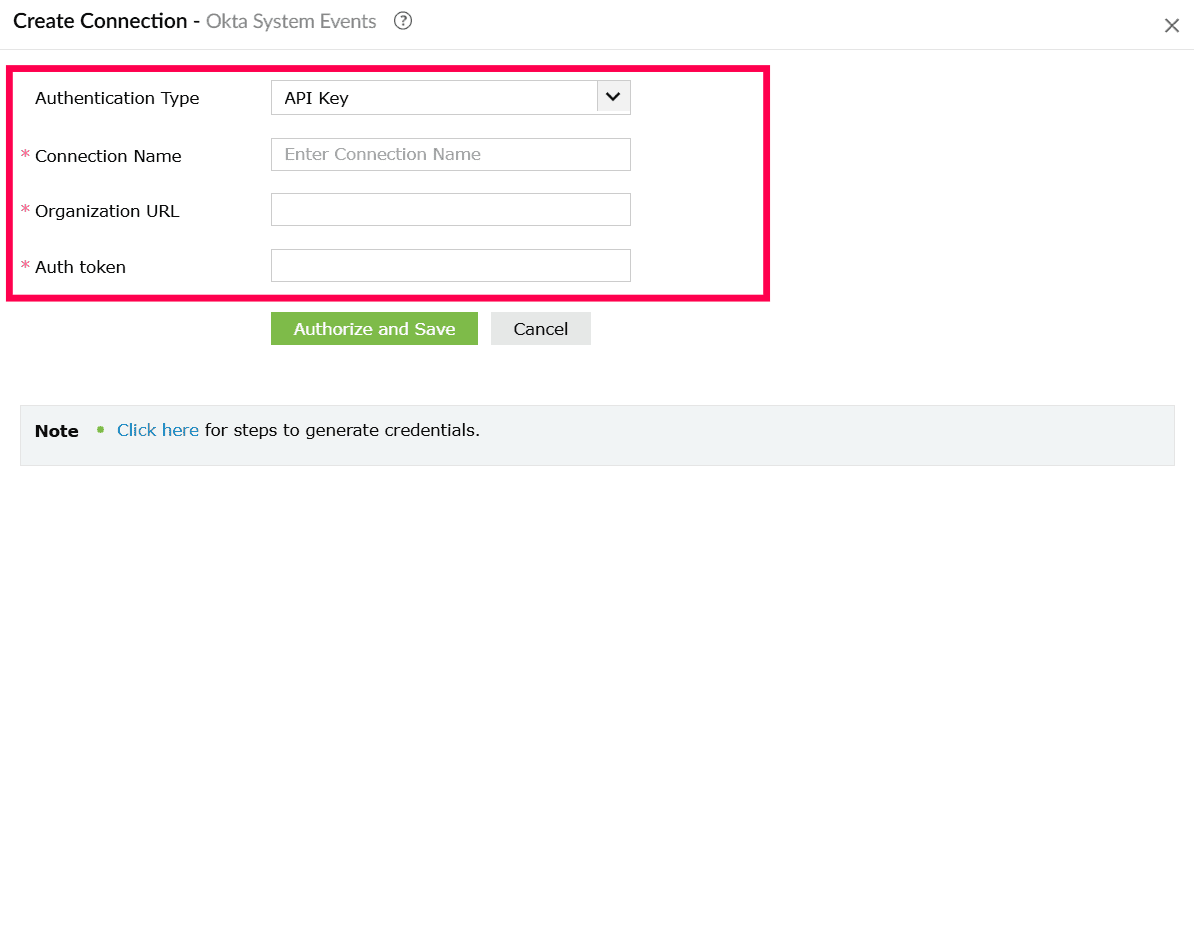Cancel the connection creation
The image size is (1194, 944).
(x=541, y=329)
